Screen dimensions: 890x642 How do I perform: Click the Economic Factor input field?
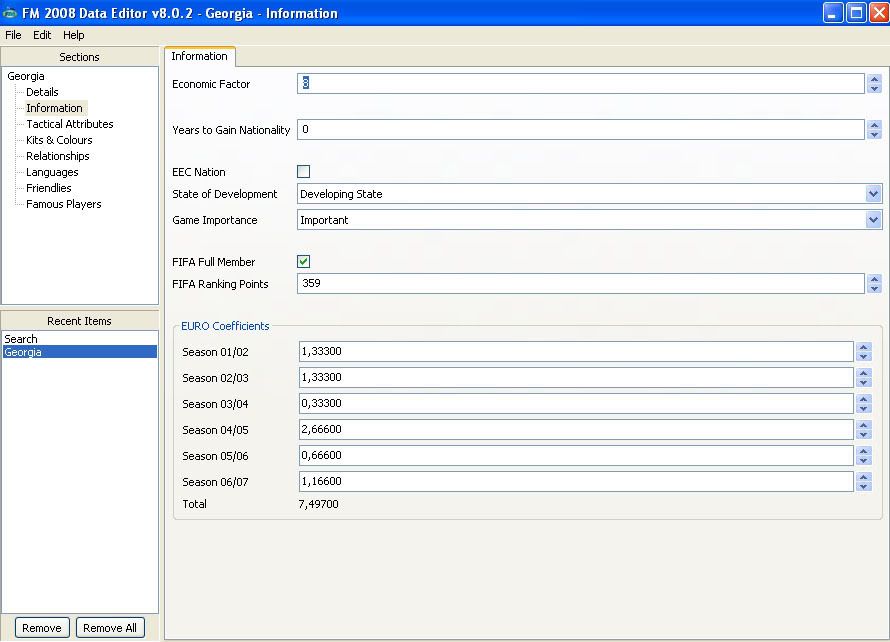(581, 84)
